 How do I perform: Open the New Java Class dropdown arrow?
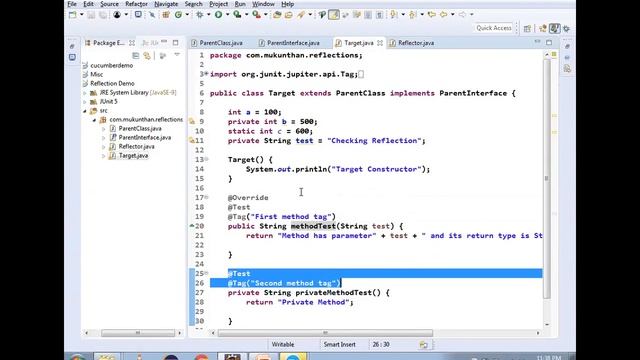pyautogui.click(x=187, y=15)
